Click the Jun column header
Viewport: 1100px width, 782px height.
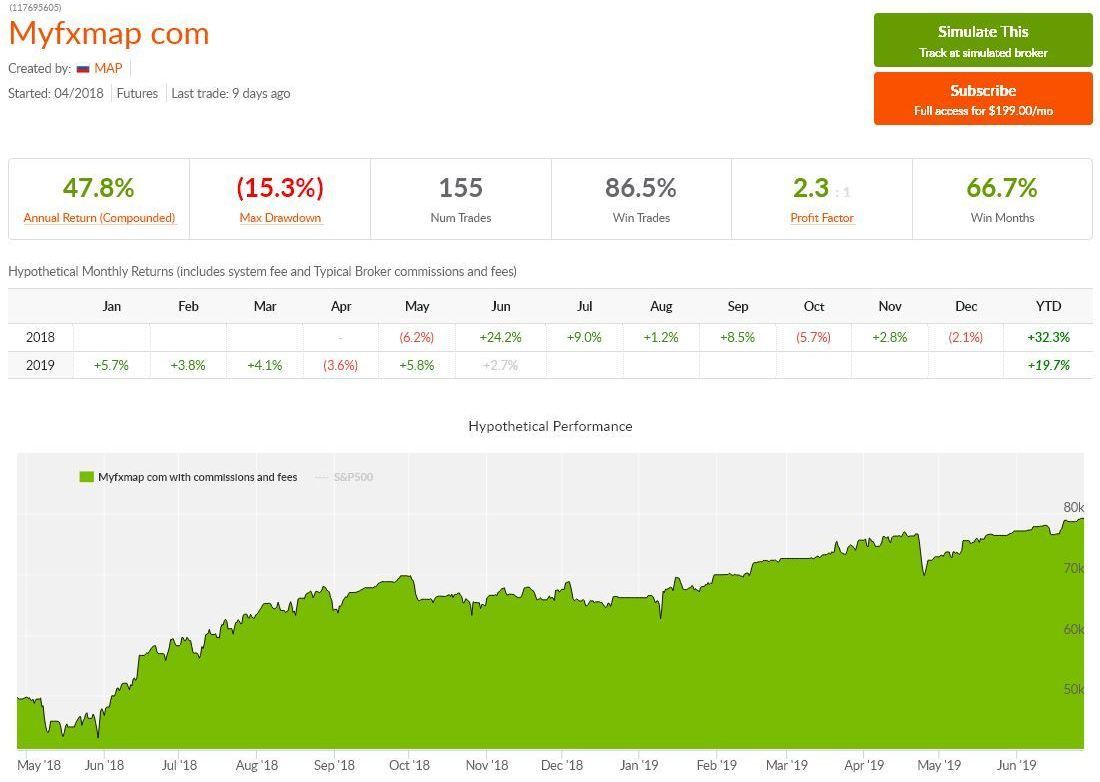(500, 306)
